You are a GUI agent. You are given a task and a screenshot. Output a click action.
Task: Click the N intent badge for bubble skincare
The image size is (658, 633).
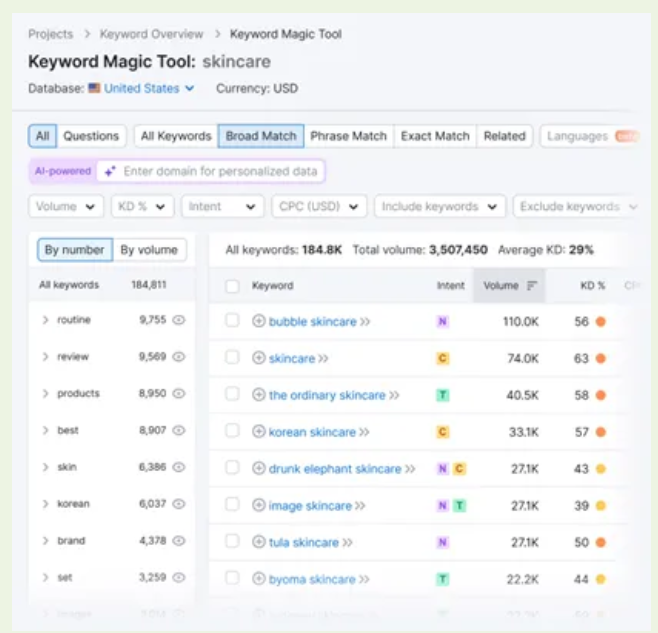[442, 322]
